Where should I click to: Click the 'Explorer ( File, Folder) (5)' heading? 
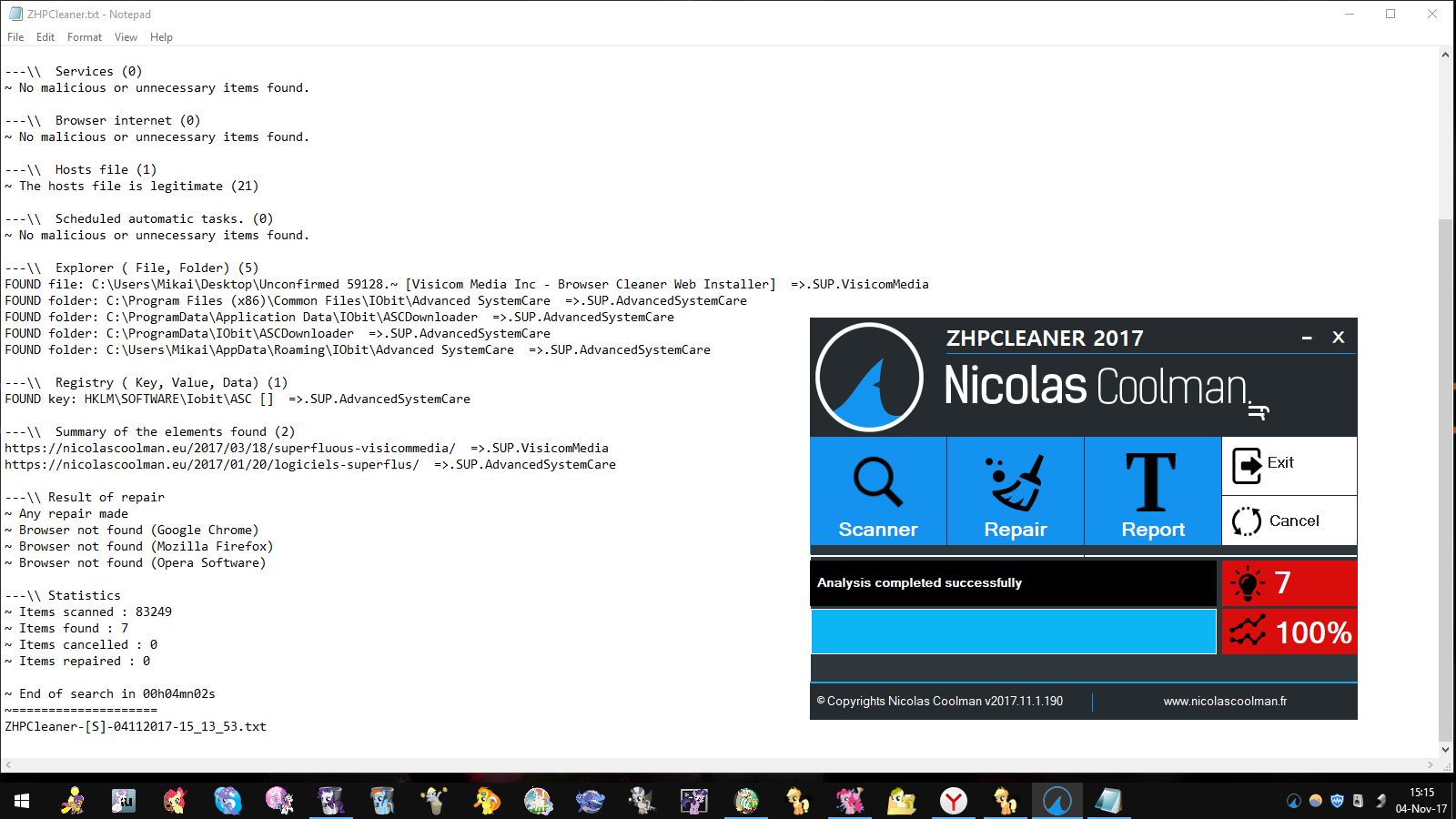click(132, 268)
